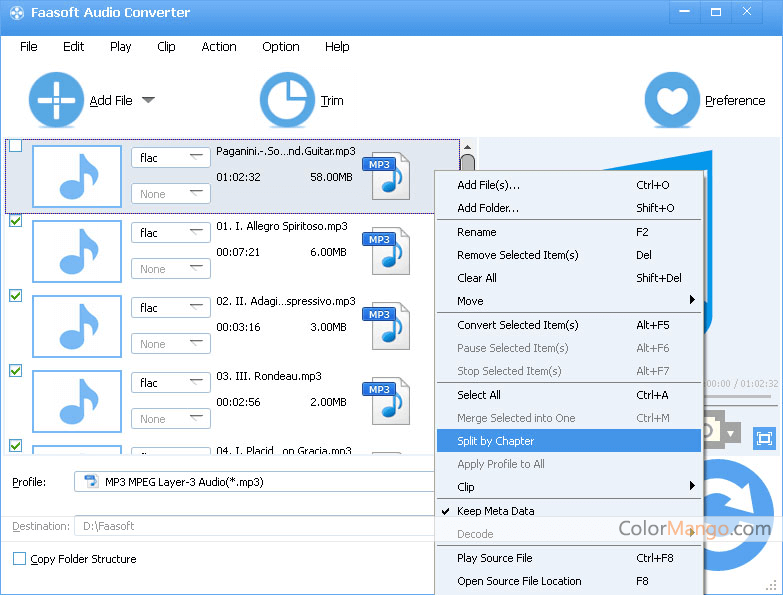
Task: Click the Add File plus icon
Action: [57, 100]
